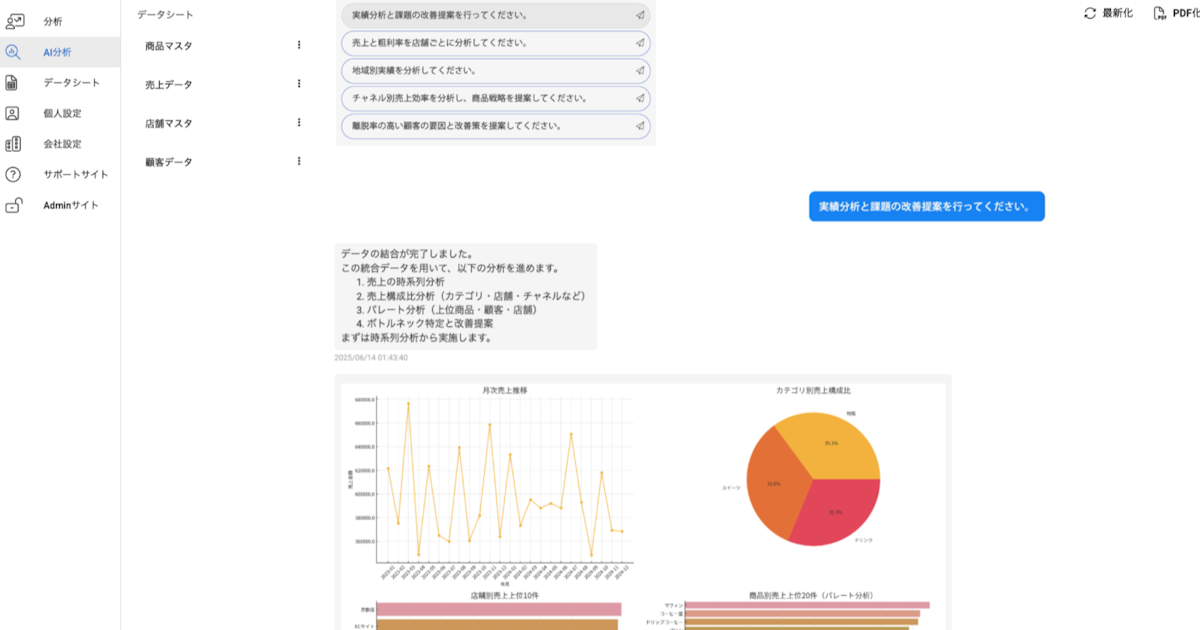Export the page with the PDF化 button
This screenshot has height=630, width=1200.
coord(1175,13)
